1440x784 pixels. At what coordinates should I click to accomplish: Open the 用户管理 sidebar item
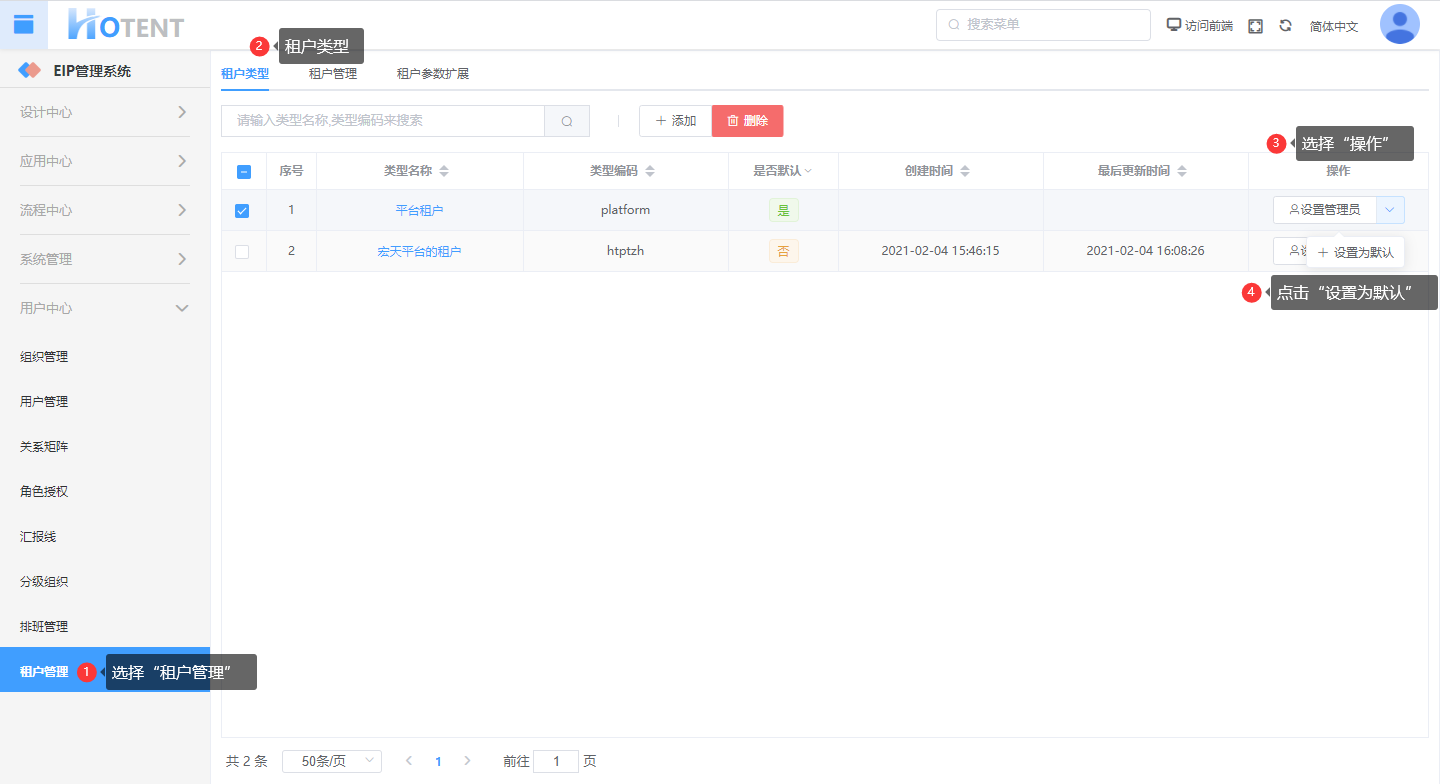pos(44,401)
